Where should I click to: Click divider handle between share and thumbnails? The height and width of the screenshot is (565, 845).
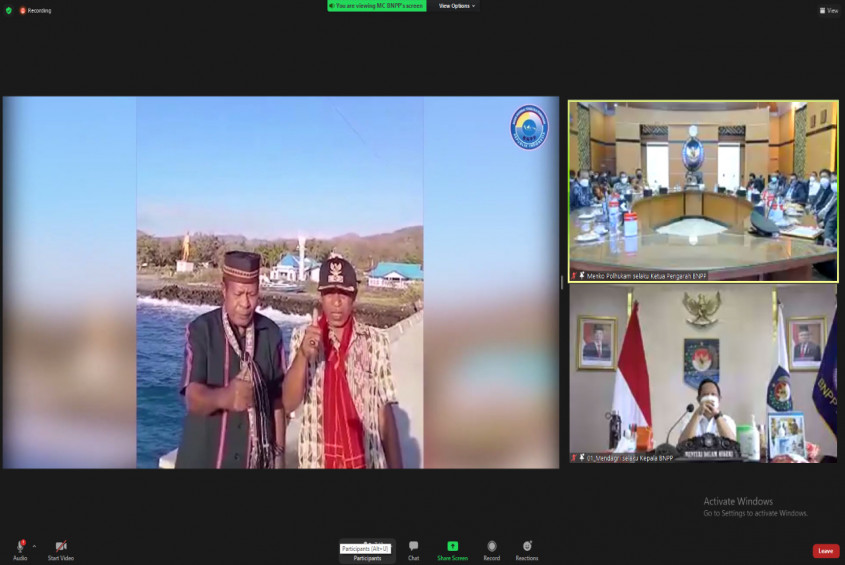tap(563, 282)
